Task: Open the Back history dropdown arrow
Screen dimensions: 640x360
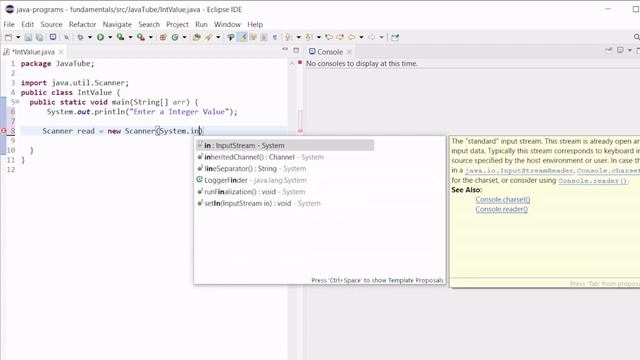Action: pos(361,37)
